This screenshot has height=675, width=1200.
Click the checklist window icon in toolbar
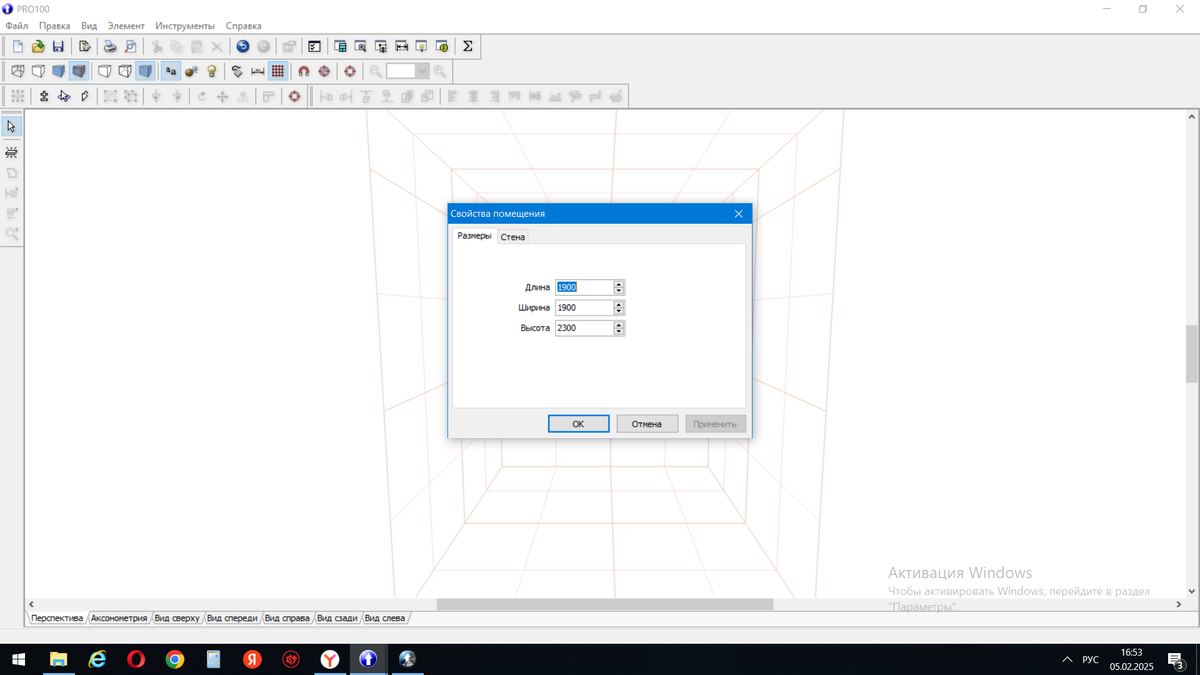click(314, 46)
